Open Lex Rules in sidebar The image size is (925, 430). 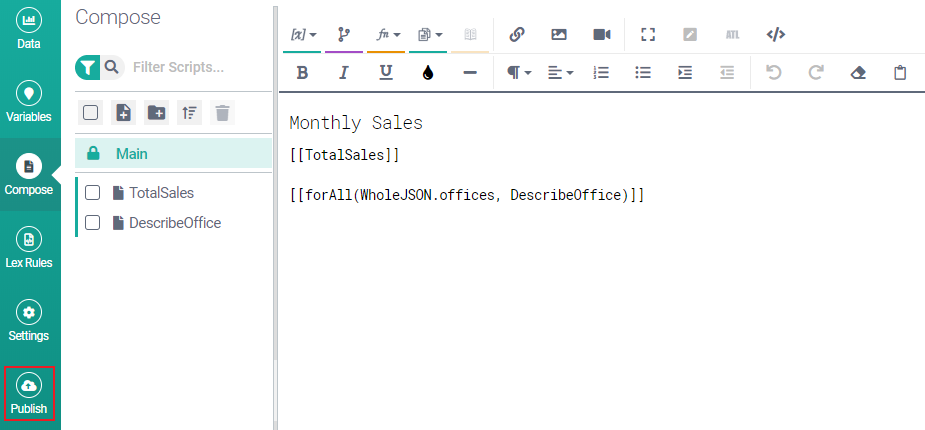[29, 248]
